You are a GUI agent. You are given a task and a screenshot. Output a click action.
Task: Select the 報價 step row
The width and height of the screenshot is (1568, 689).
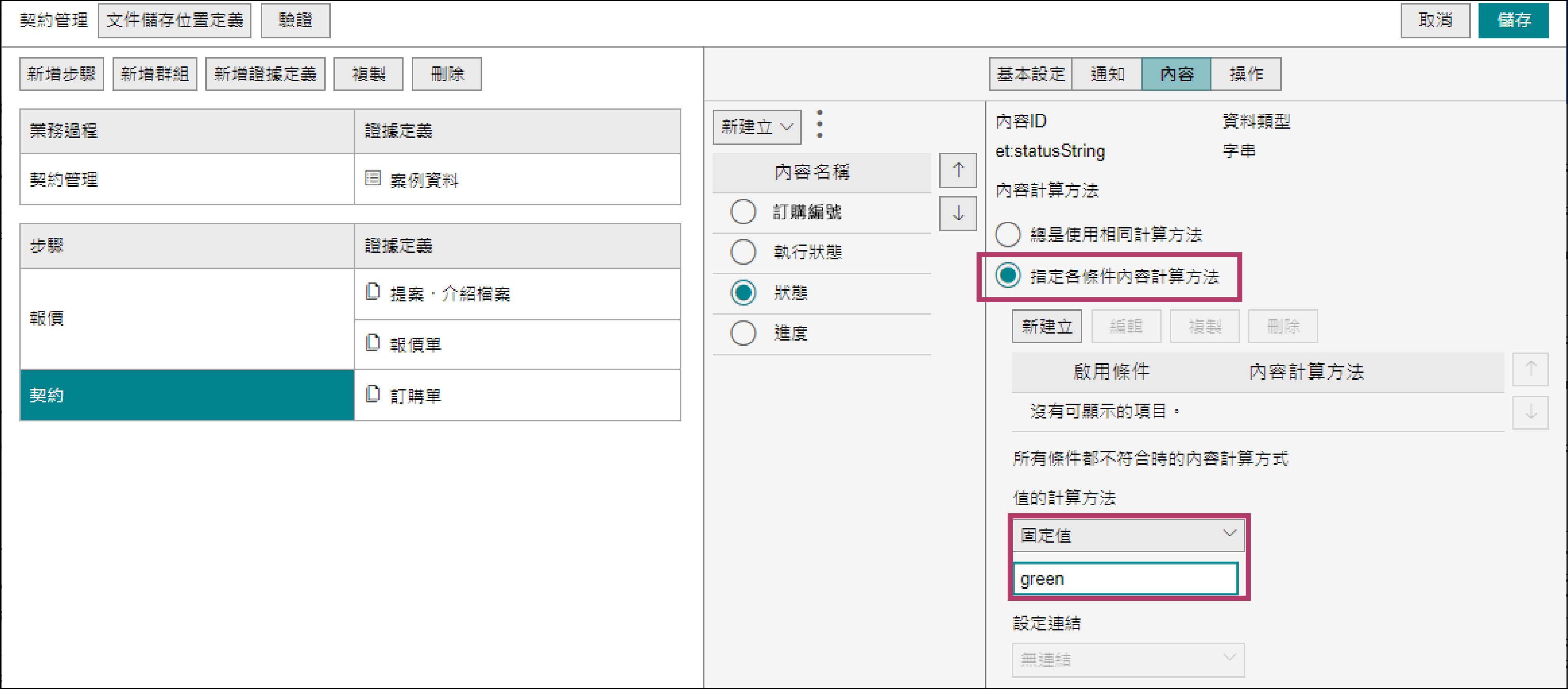point(186,318)
